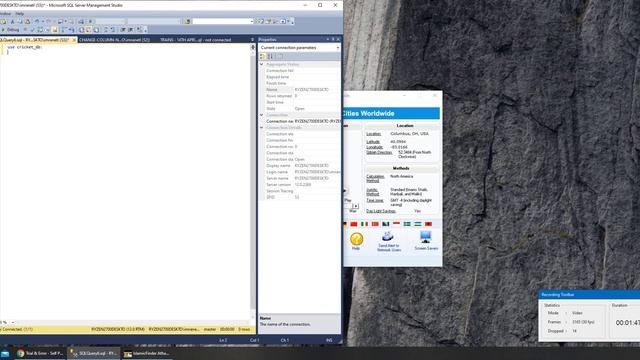640x360 pixels.
Task: Click the Increase indent icon
Action: point(131,29)
